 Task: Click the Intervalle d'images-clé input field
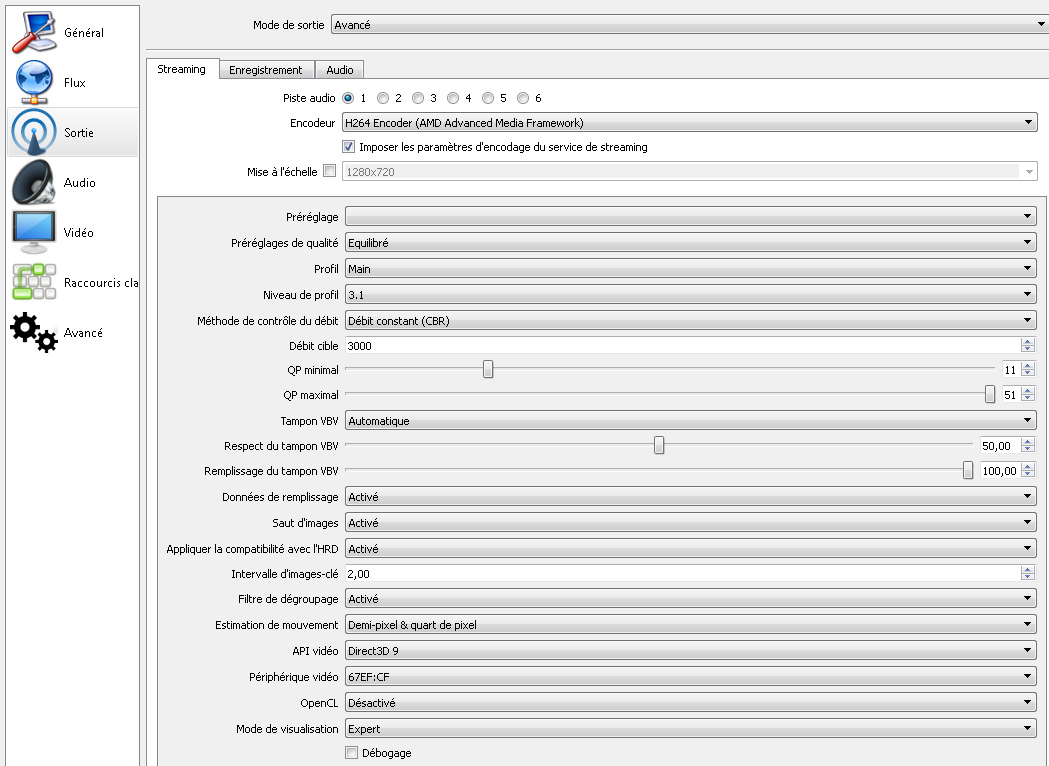point(683,573)
